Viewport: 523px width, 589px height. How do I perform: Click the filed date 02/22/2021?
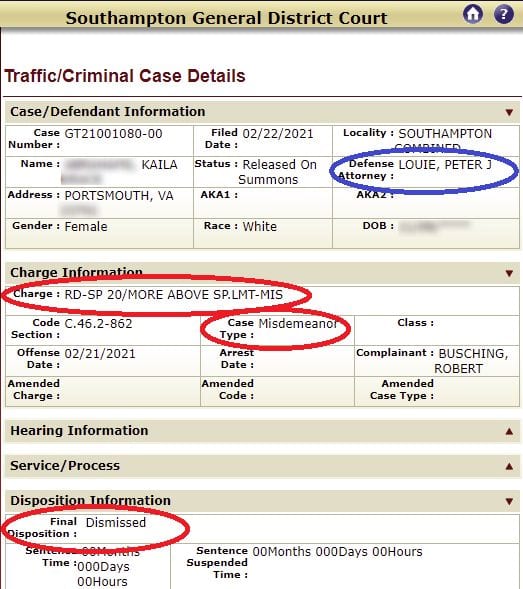[x=278, y=134]
